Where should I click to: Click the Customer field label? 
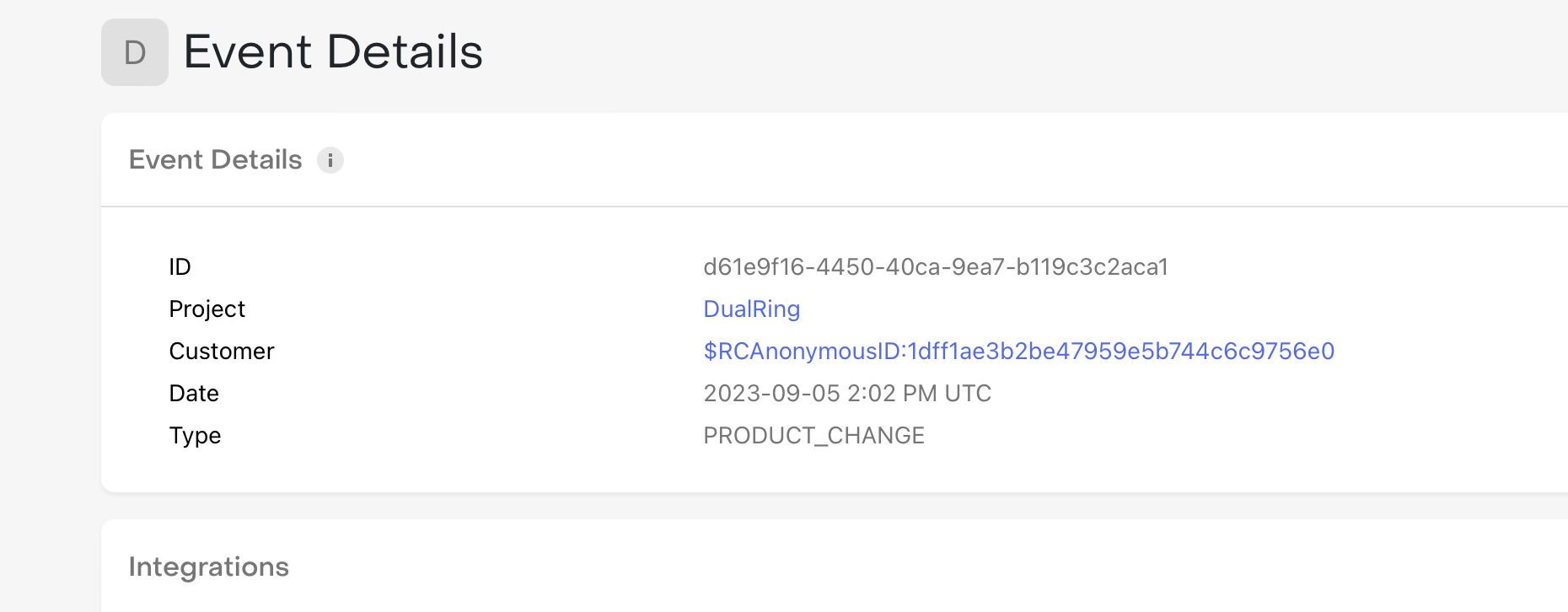(x=222, y=351)
